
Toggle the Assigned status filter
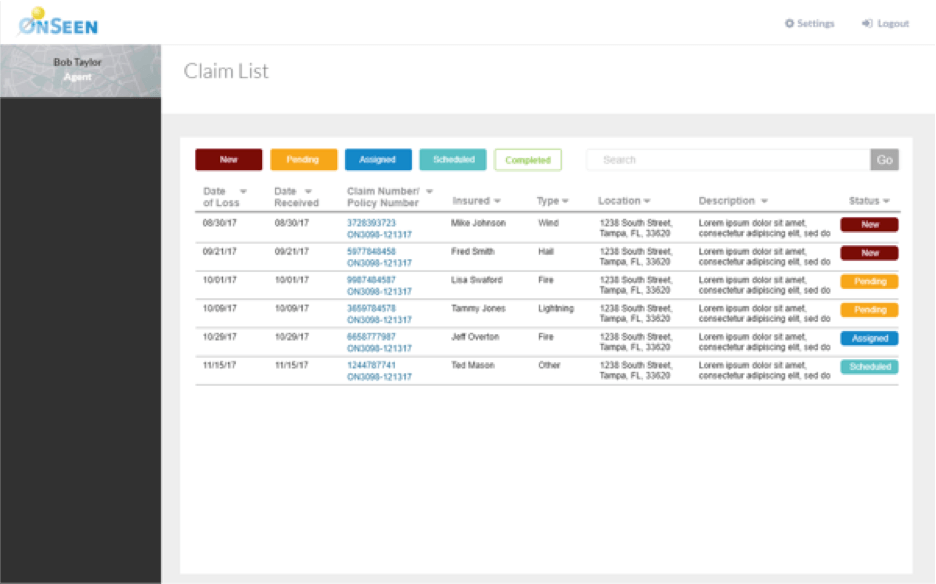tap(378, 160)
